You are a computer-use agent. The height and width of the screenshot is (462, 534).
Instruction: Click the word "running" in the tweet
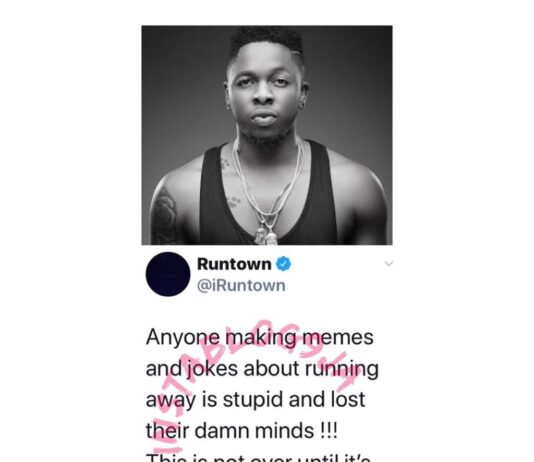coord(341,369)
